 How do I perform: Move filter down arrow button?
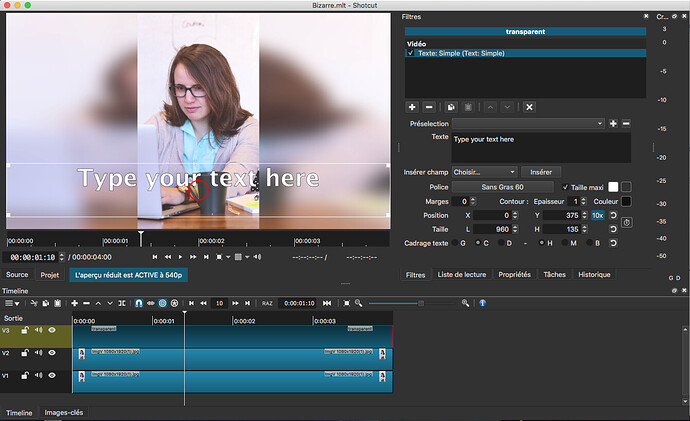(507, 107)
